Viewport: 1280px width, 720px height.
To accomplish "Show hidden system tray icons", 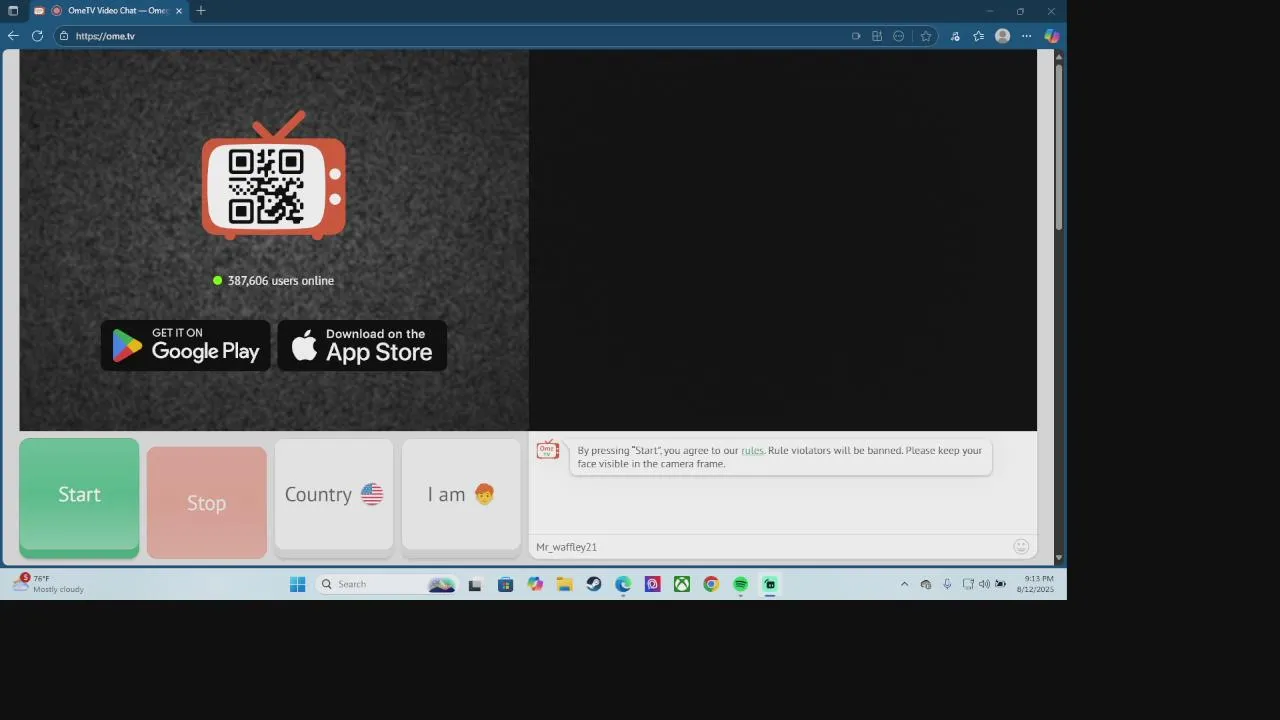I will pyautogui.click(x=904, y=584).
